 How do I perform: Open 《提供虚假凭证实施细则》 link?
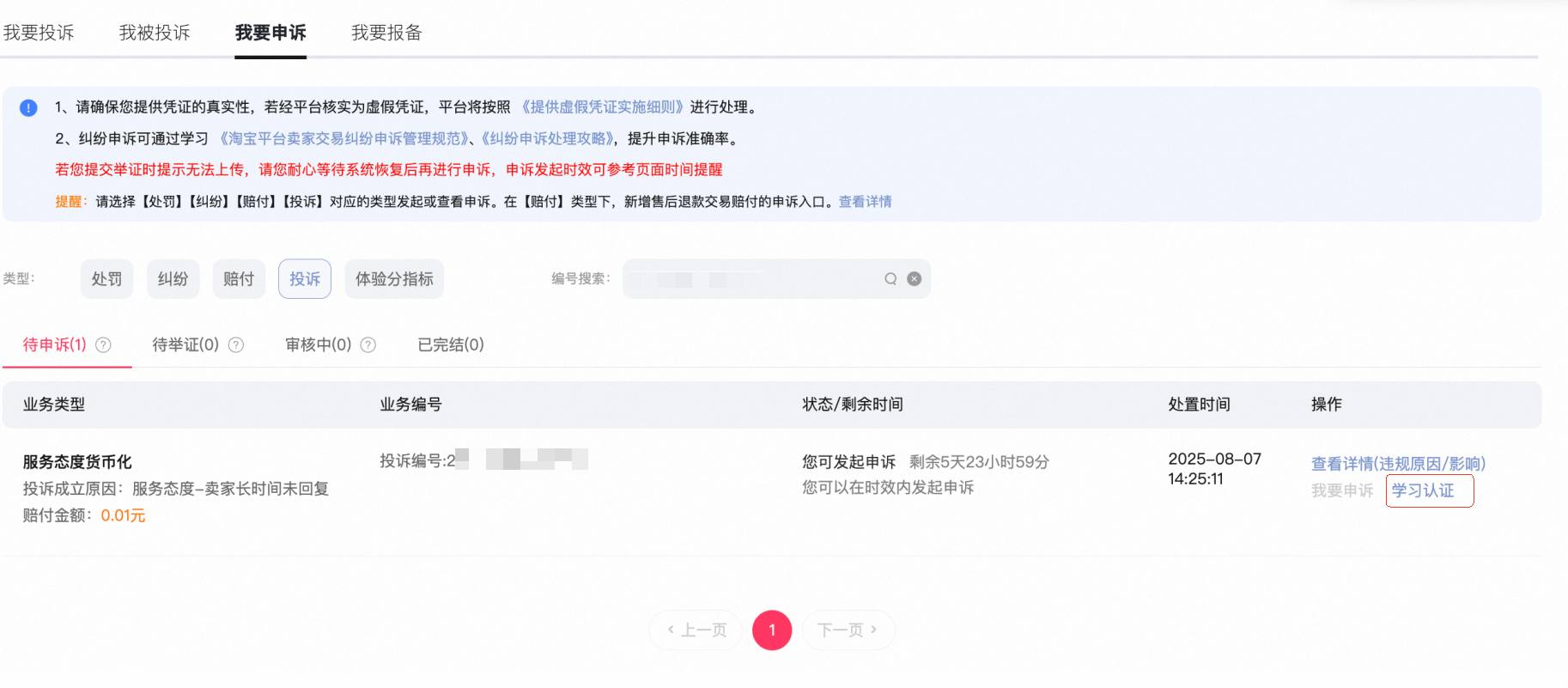pyautogui.click(x=602, y=107)
